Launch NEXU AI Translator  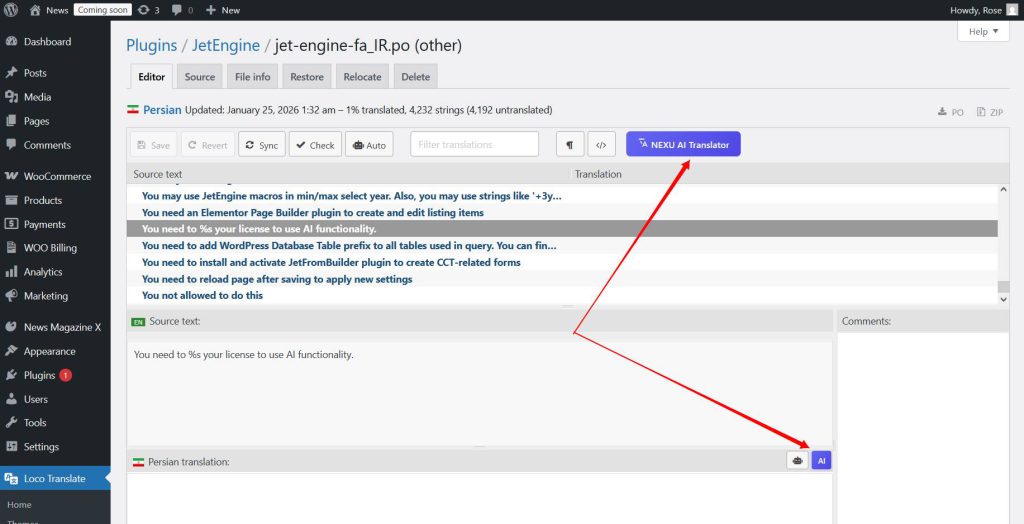(x=683, y=144)
